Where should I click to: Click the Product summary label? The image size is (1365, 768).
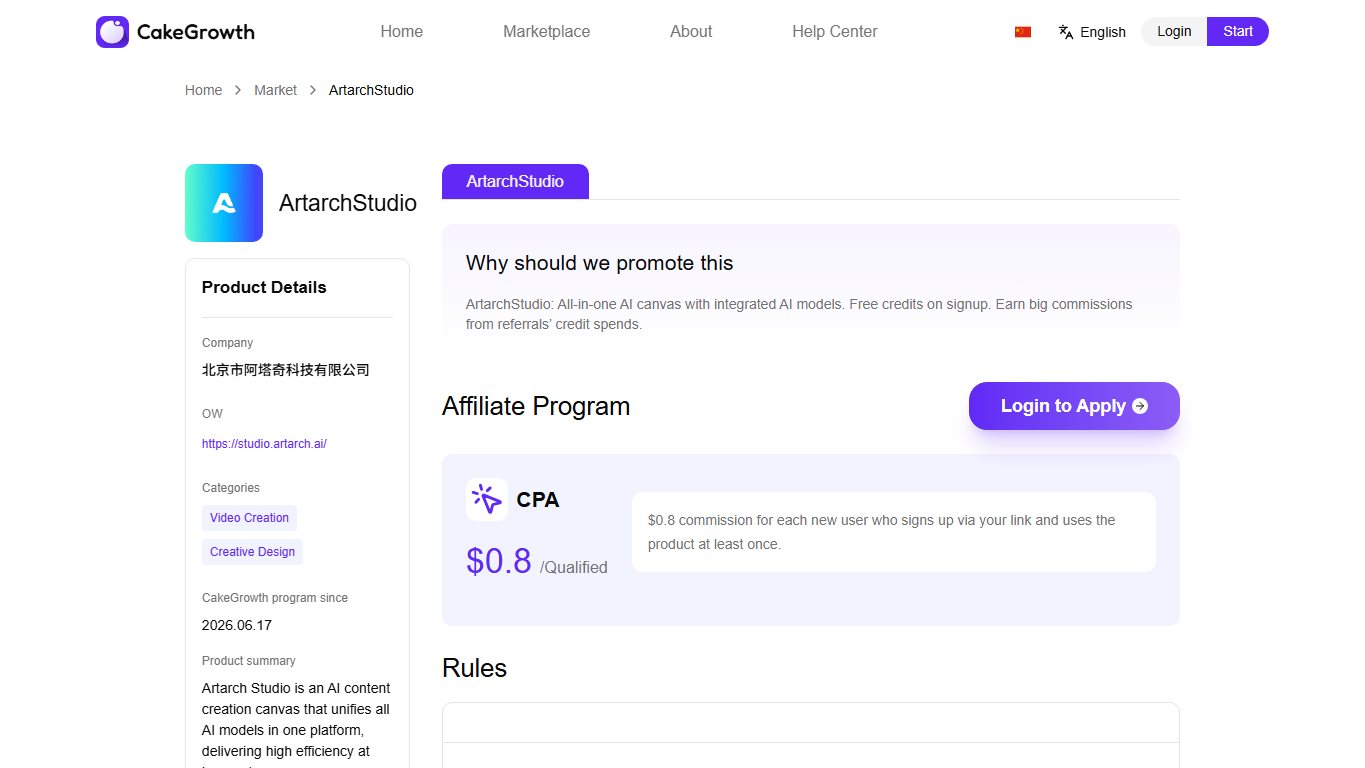pyautogui.click(x=249, y=661)
